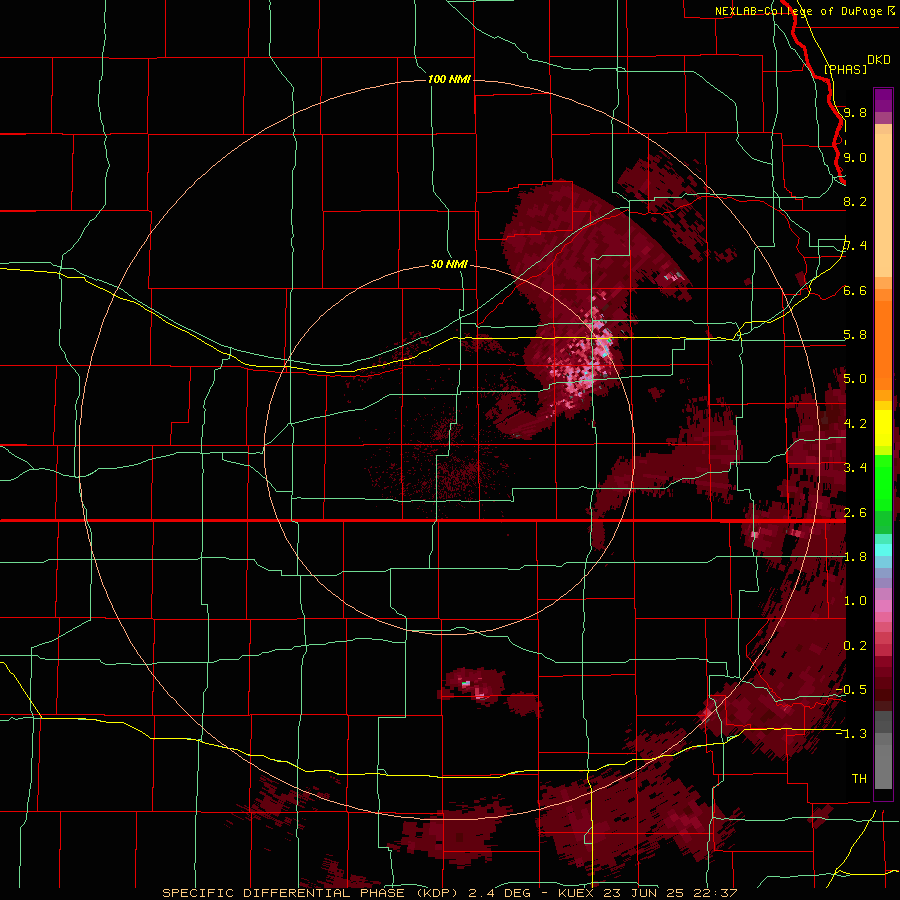Select the 2.6 value on the legend
The width and height of the screenshot is (900, 900).
855,513
